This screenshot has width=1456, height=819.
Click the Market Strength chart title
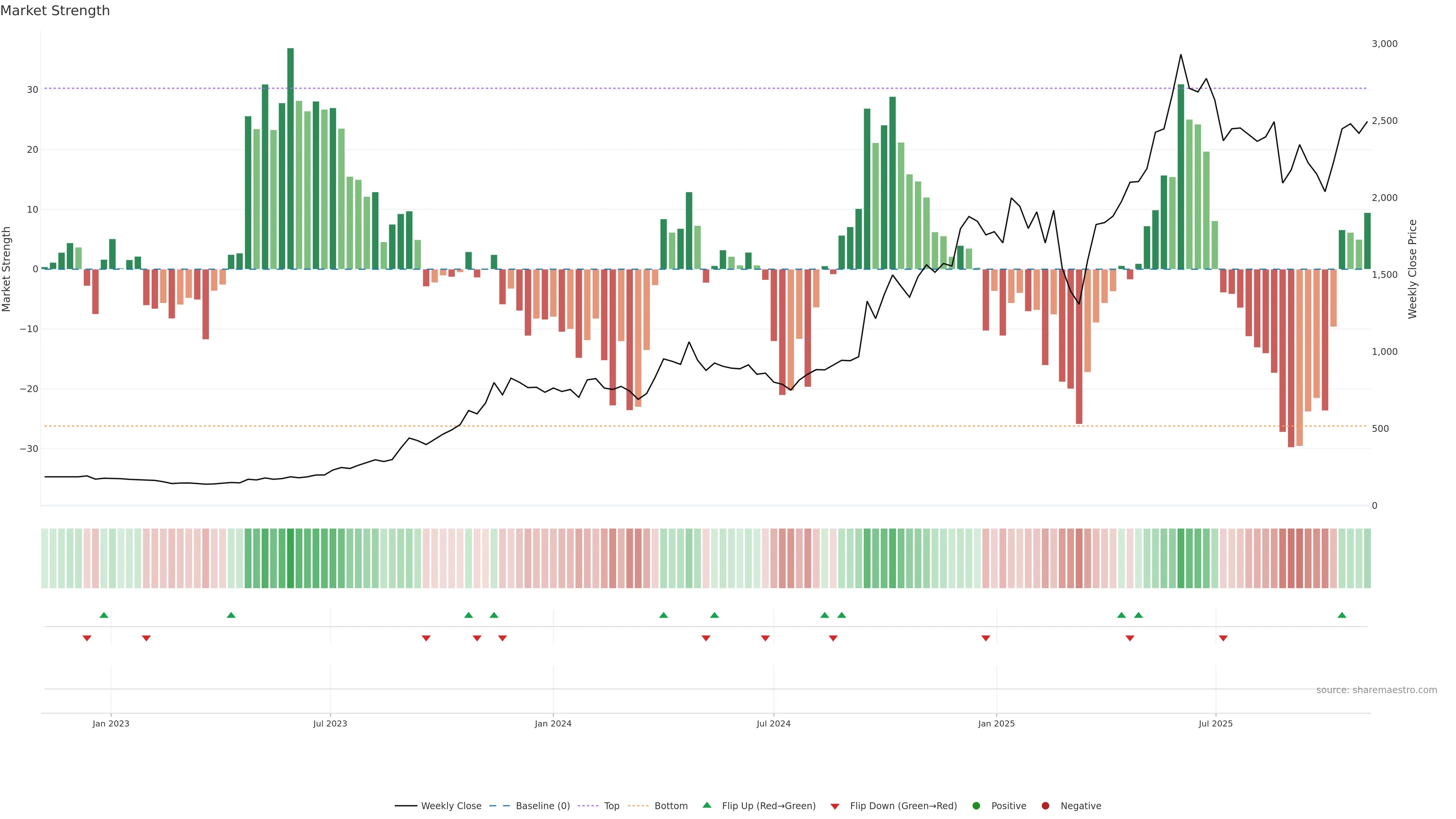tap(55, 11)
